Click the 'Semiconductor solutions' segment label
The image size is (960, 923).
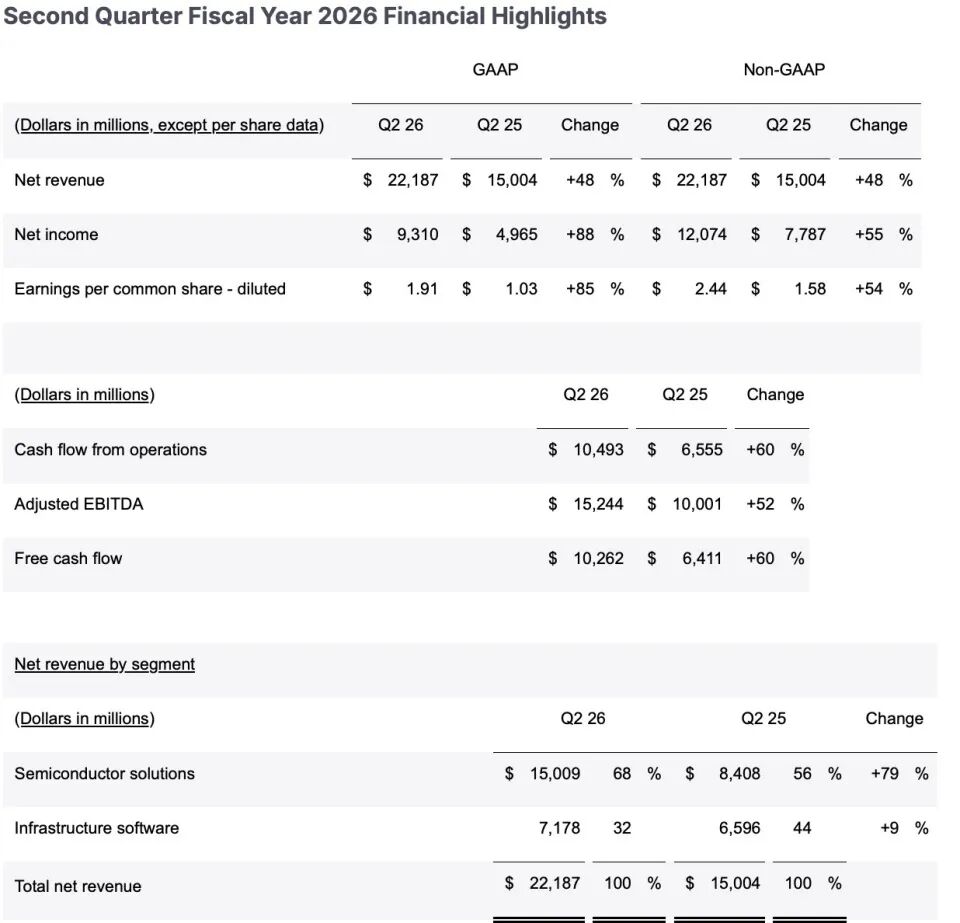(x=105, y=774)
